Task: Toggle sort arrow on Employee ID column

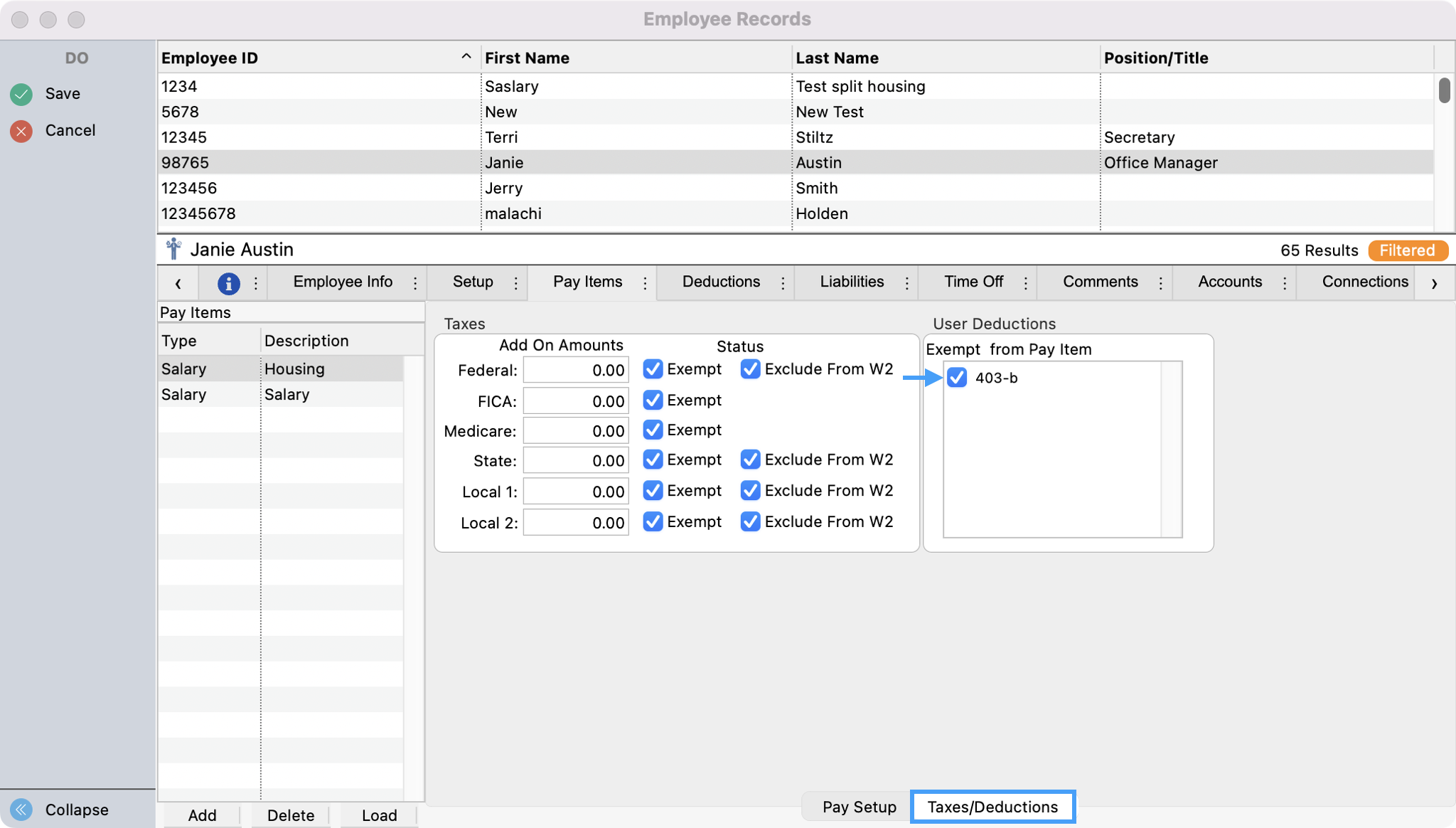Action: [466, 57]
